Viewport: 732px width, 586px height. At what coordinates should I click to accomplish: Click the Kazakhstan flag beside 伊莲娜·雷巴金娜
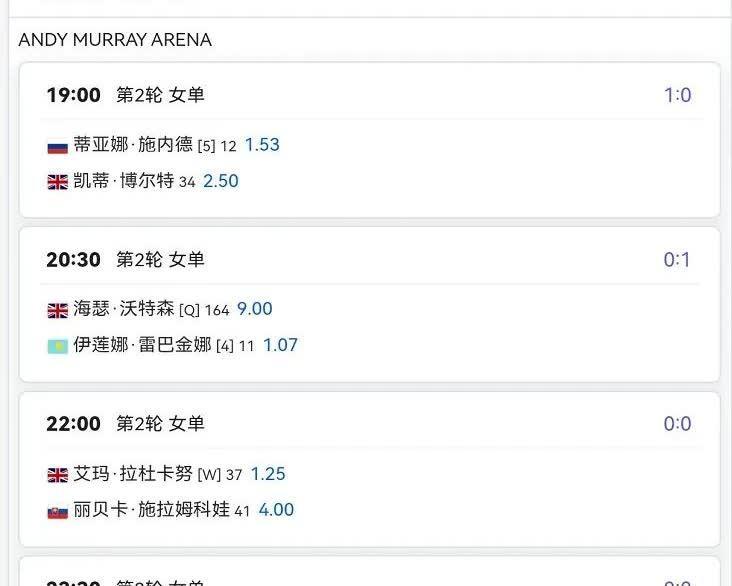(57, 346)
